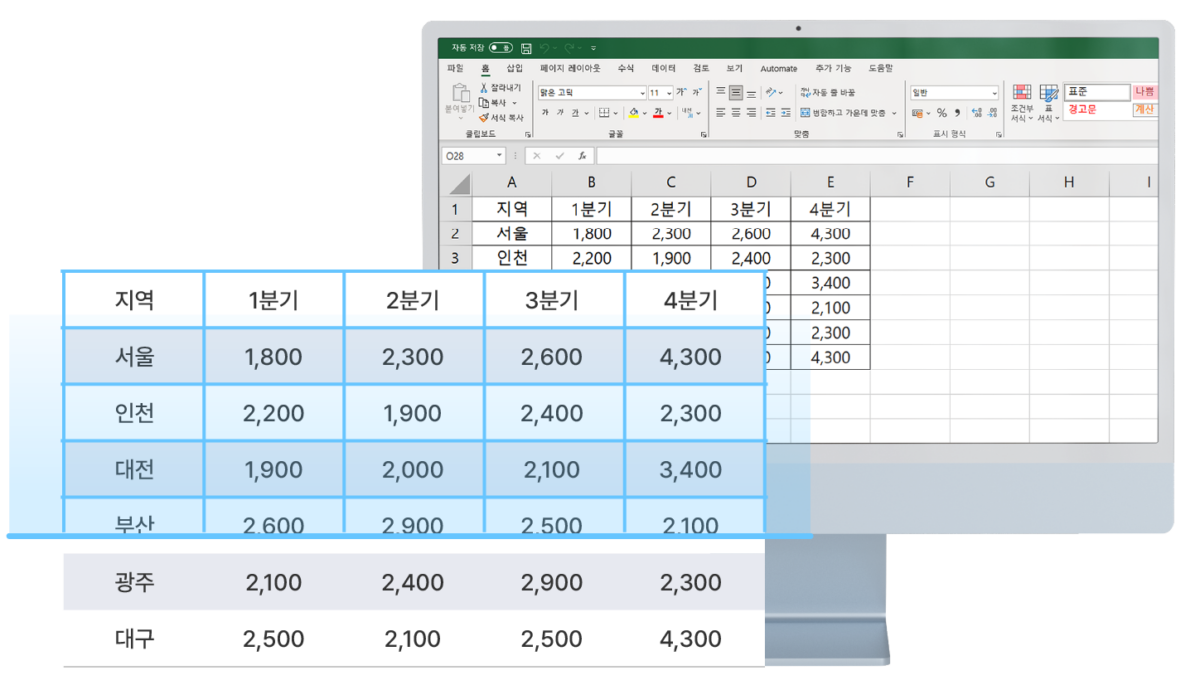This screenshot has height=690, width=1200.
Task: Switch to the 데이터 ribbon tab
Action: coord(664,68)
